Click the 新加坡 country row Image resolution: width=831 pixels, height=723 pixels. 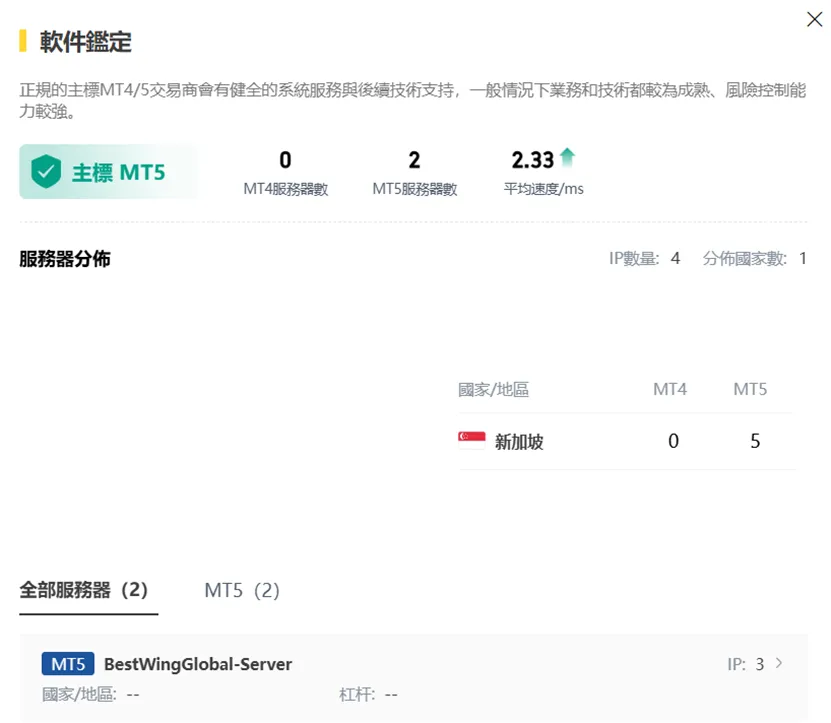click(x=627, y=441)
